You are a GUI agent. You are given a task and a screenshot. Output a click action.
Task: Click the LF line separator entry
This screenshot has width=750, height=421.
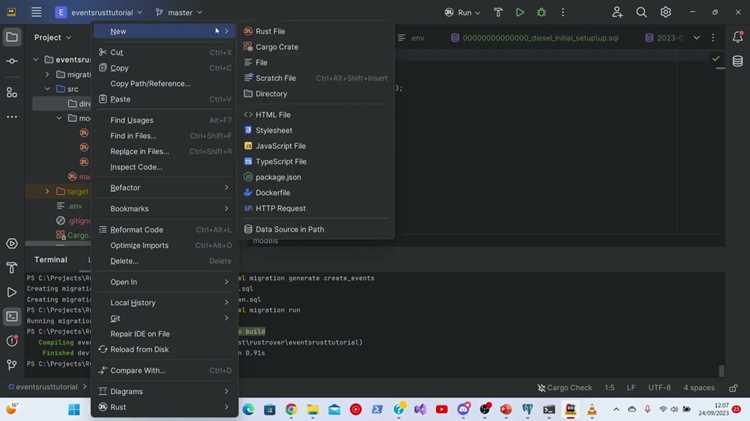(x=631, y=388)
